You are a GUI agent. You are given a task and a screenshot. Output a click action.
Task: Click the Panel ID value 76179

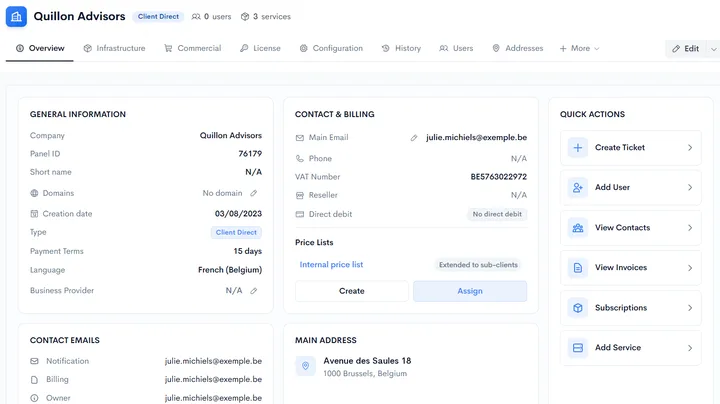pos(250,154)
